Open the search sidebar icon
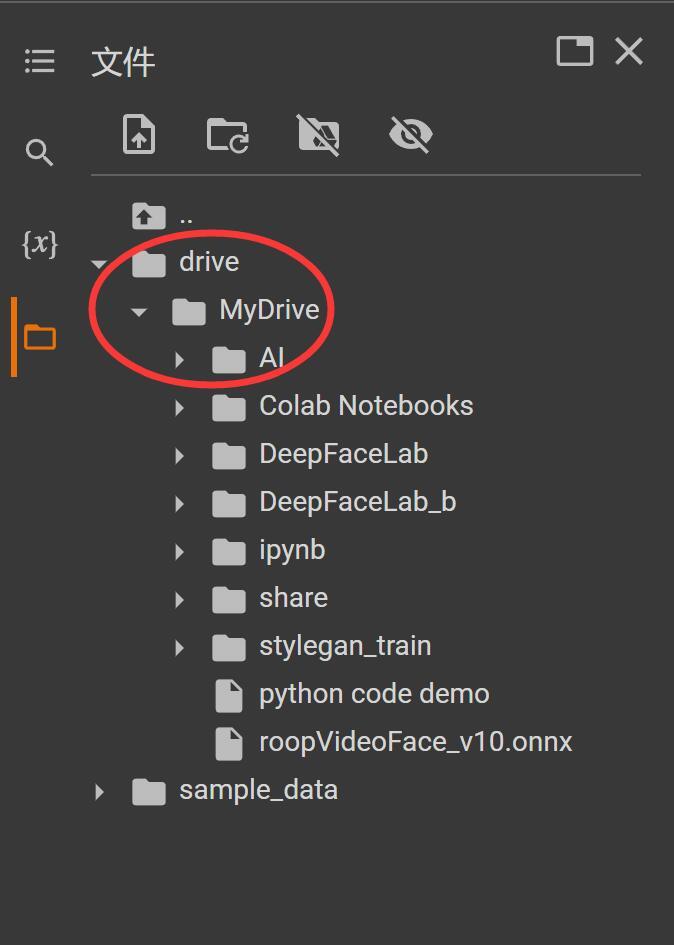Image resolution: width=674 pixels, height=945 pixels. click(39, 152)
